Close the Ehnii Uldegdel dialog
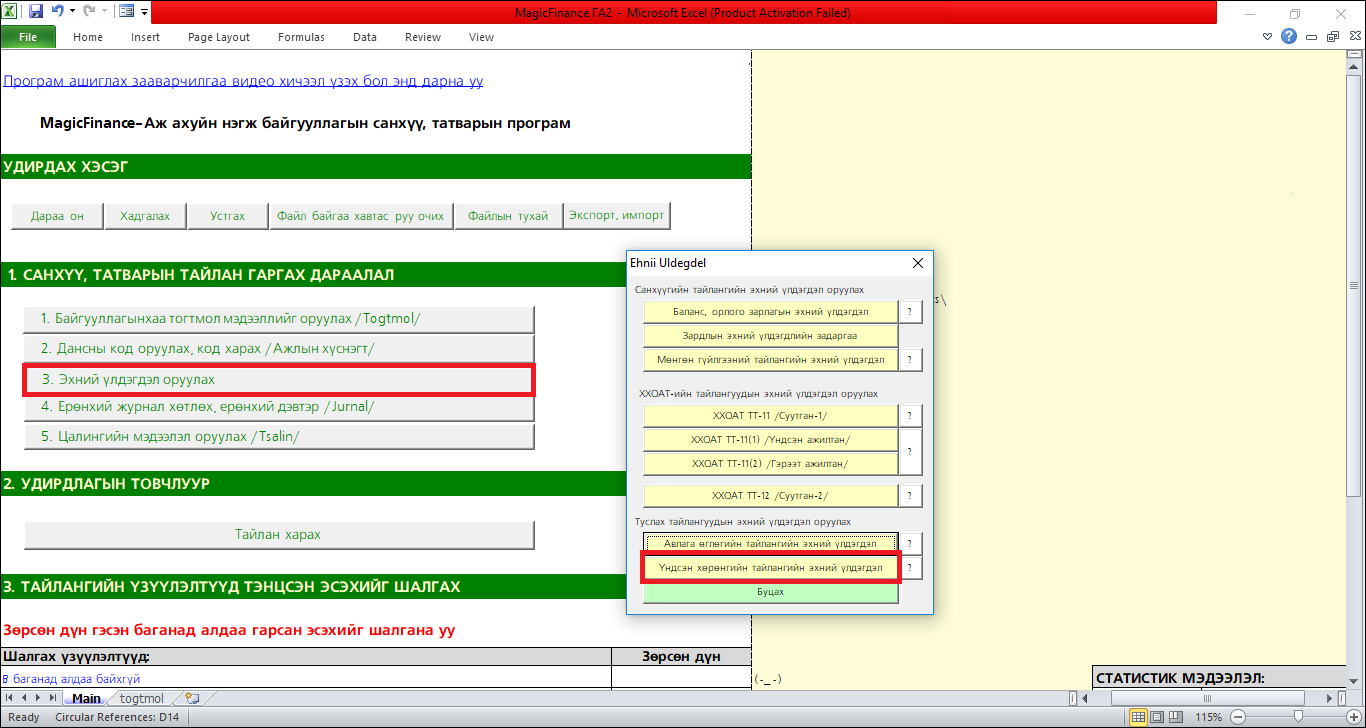 click(918, 263)
